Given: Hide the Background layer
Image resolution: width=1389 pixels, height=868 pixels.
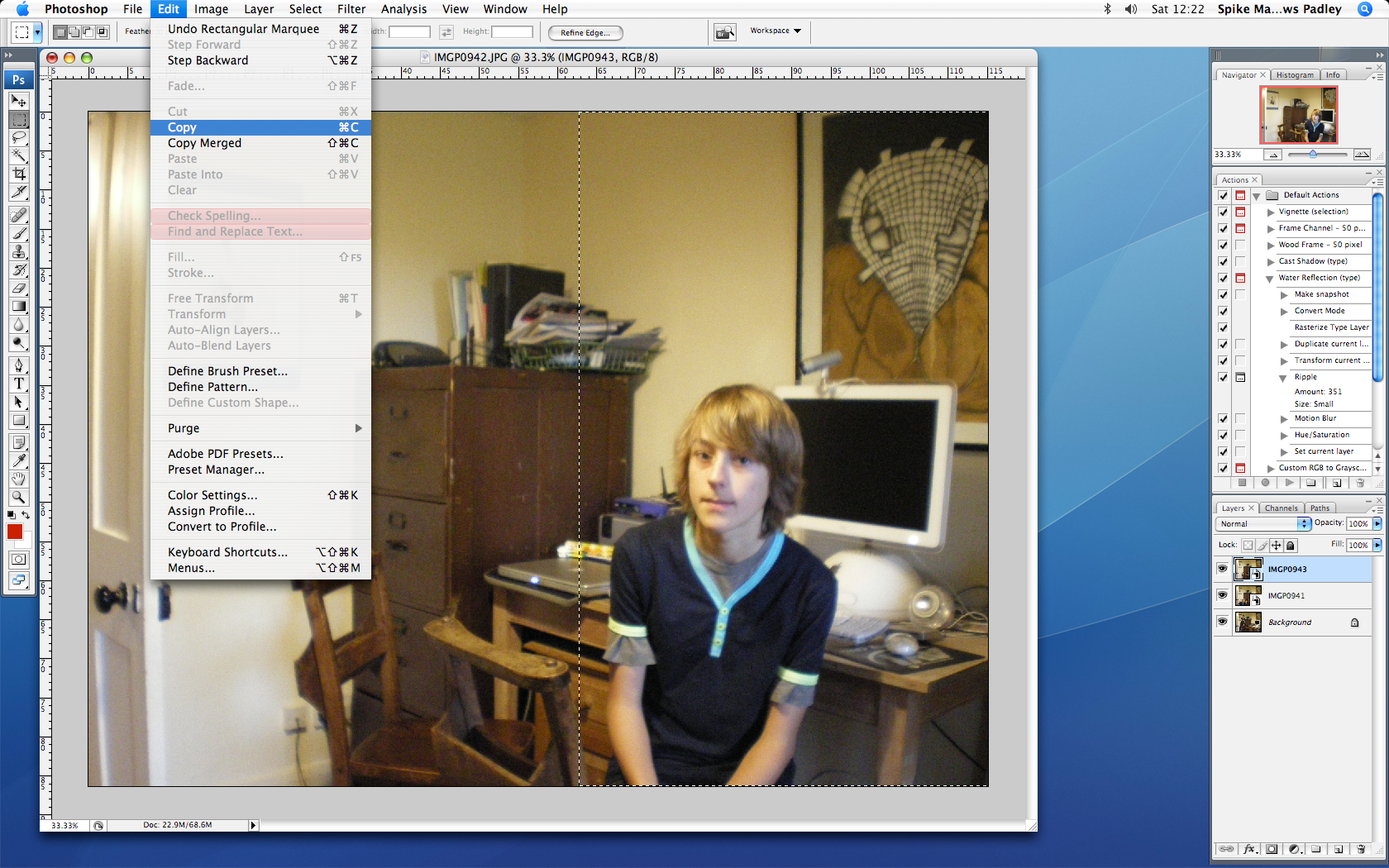Looking at the screenshot, I should click(1222, 622).
